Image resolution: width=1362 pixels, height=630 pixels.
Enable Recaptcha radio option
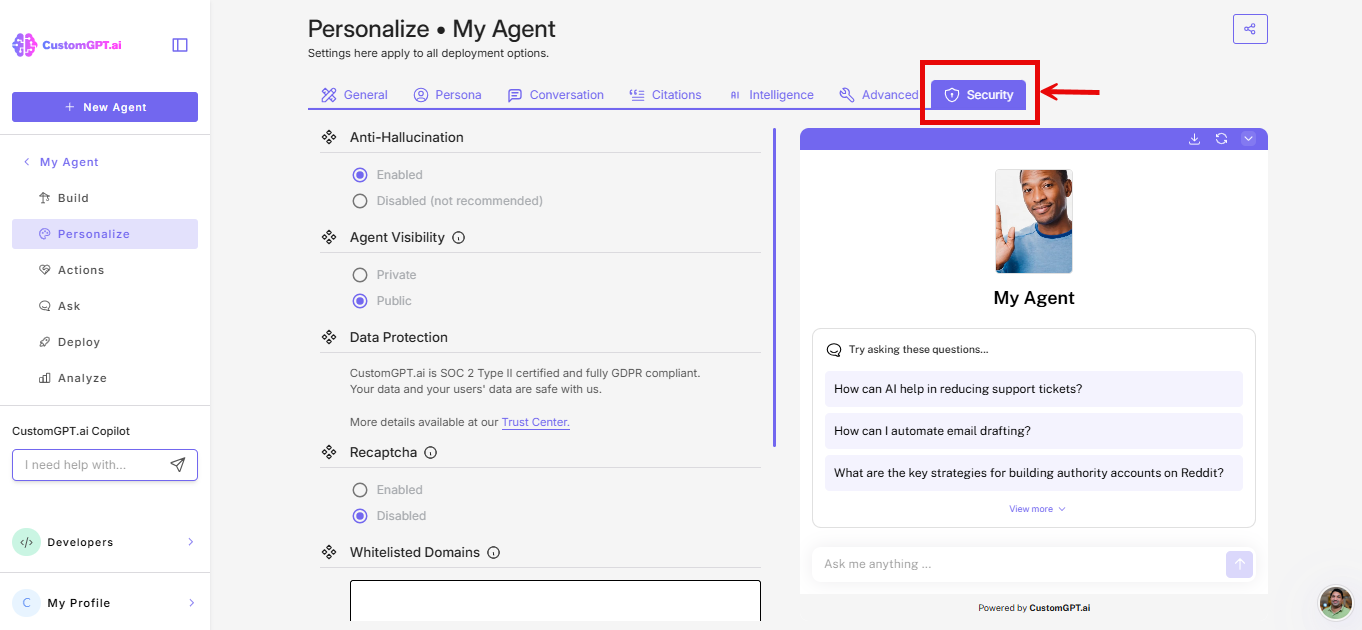pos(360,490)
